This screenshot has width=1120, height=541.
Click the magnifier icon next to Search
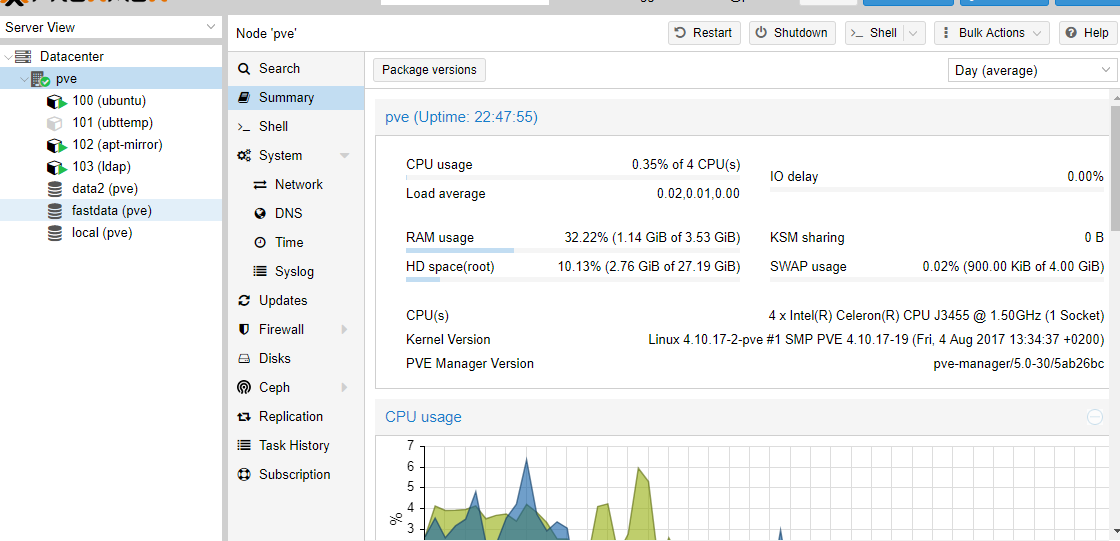pyautogui.click(x=244, y=69)
